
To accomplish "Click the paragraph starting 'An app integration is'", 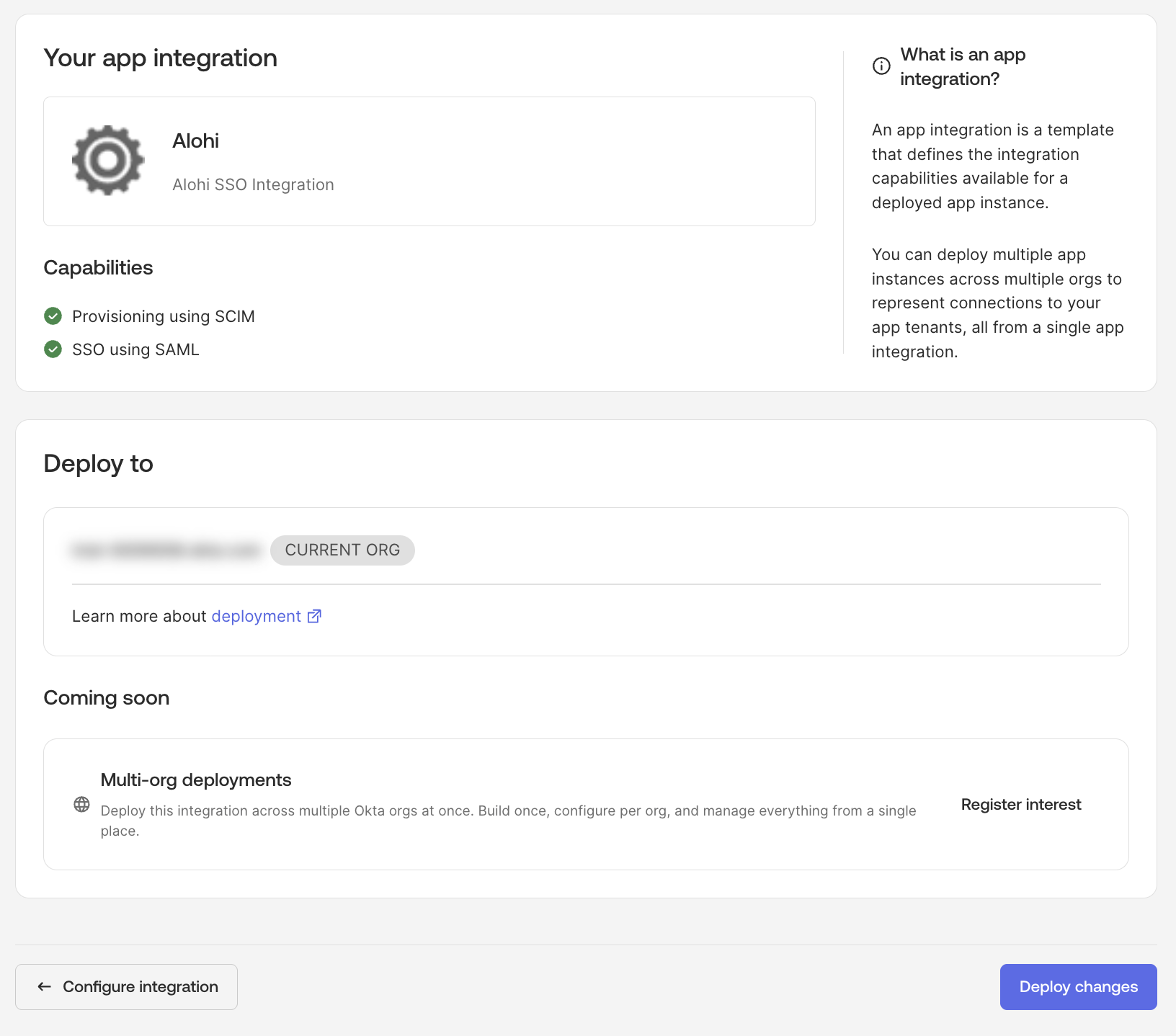I will click(993, 166).
